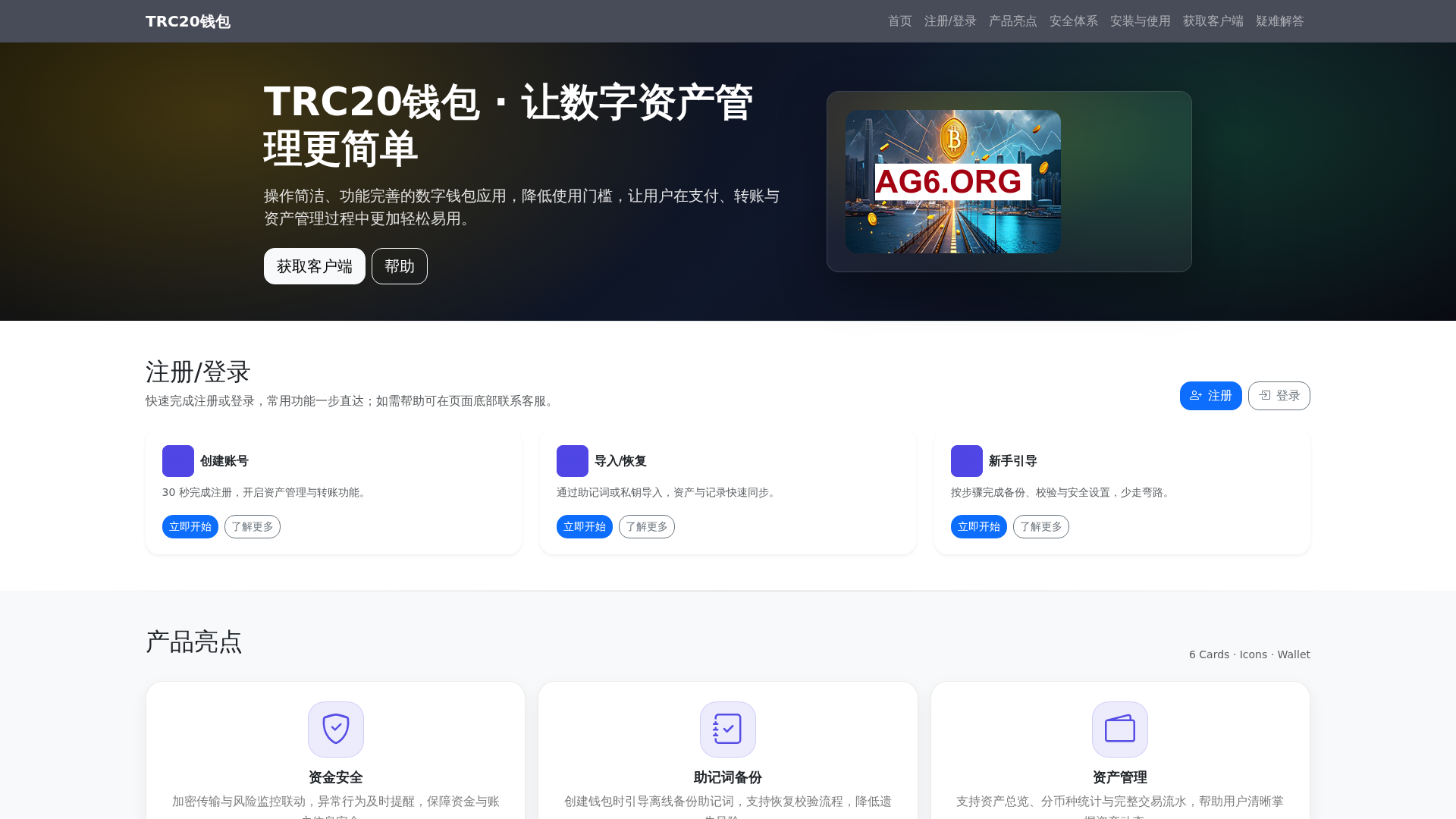This screenshot has width=1456, height=819.
Task: Click the notebook icon above 助记词备份
Action: [728, 730]
